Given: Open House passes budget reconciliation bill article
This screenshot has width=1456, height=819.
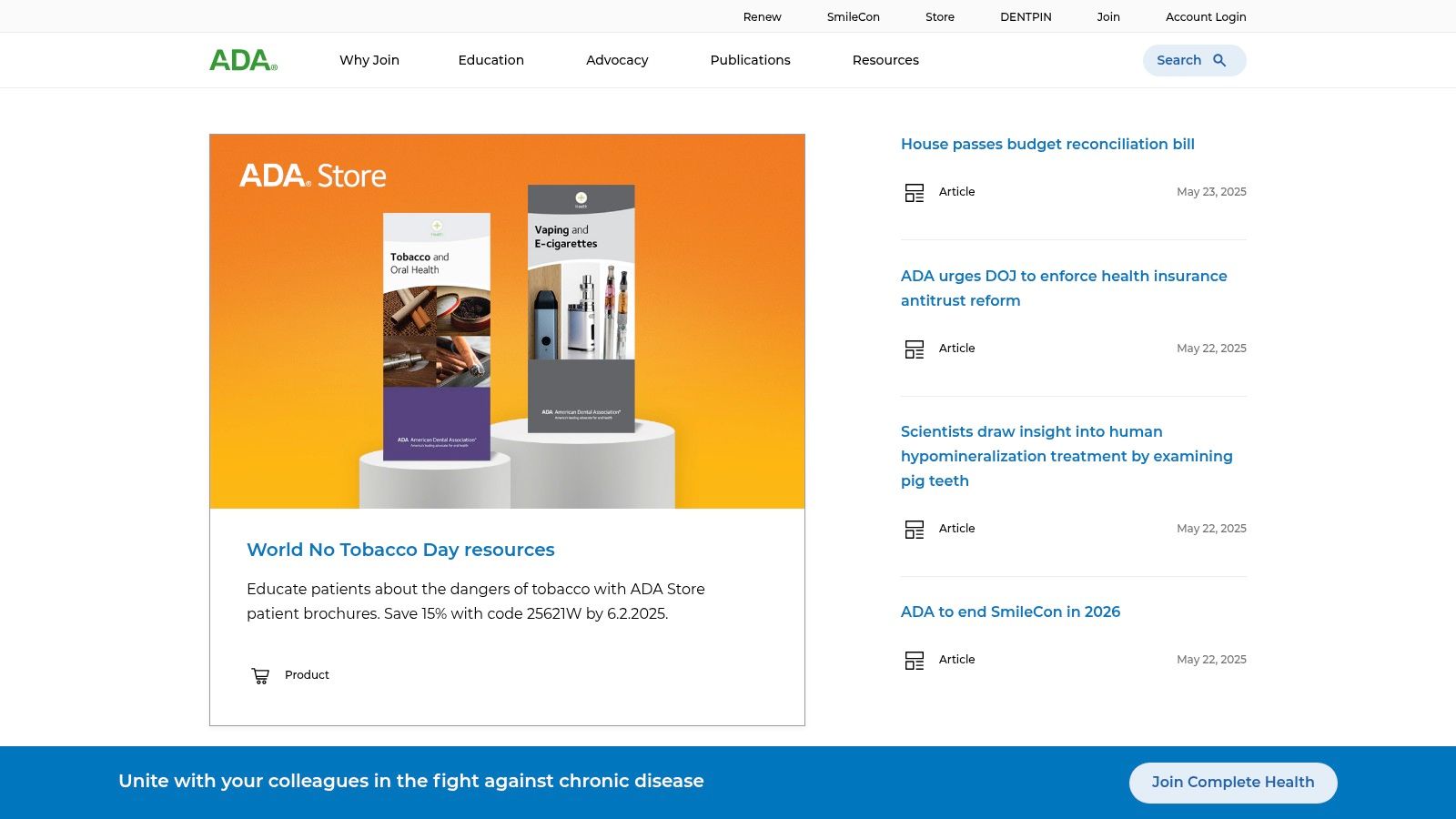Looking at the screenshot, I should 1047,144.
